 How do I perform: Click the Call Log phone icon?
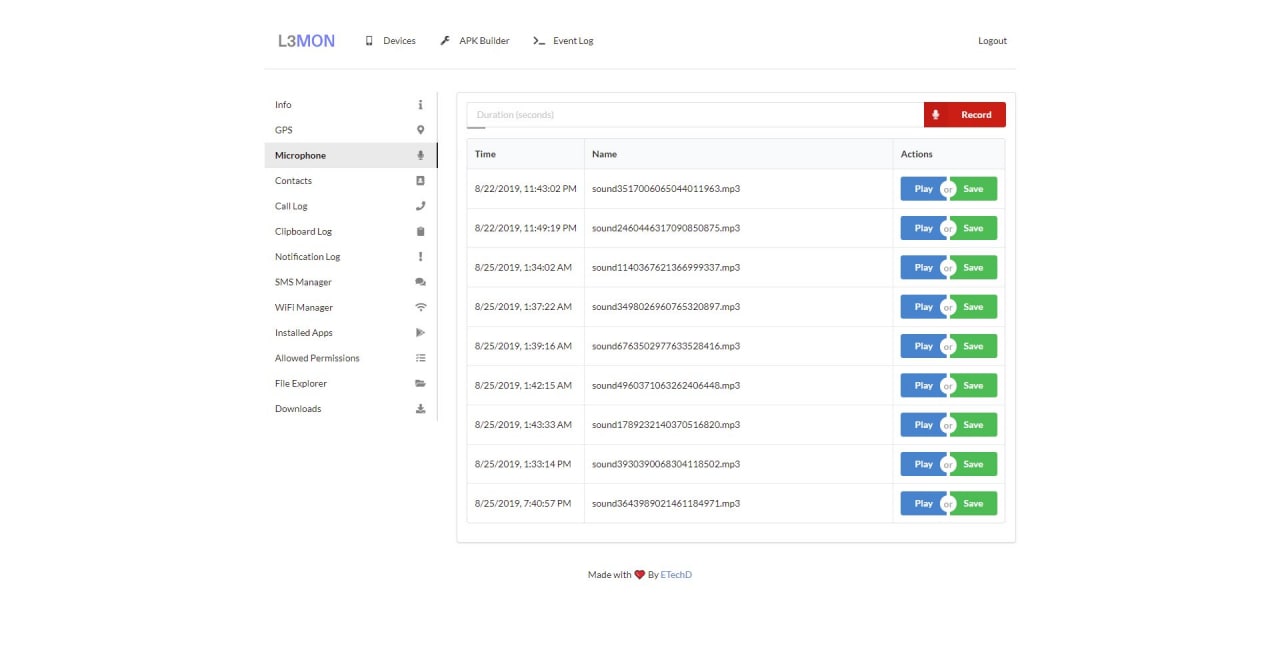click(420, 206)
